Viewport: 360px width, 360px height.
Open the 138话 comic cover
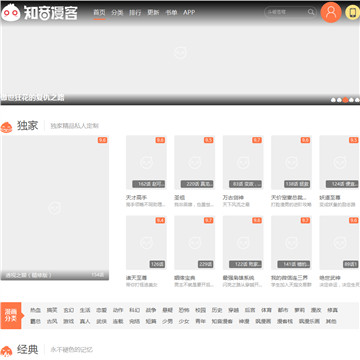[x=291, y=162]
